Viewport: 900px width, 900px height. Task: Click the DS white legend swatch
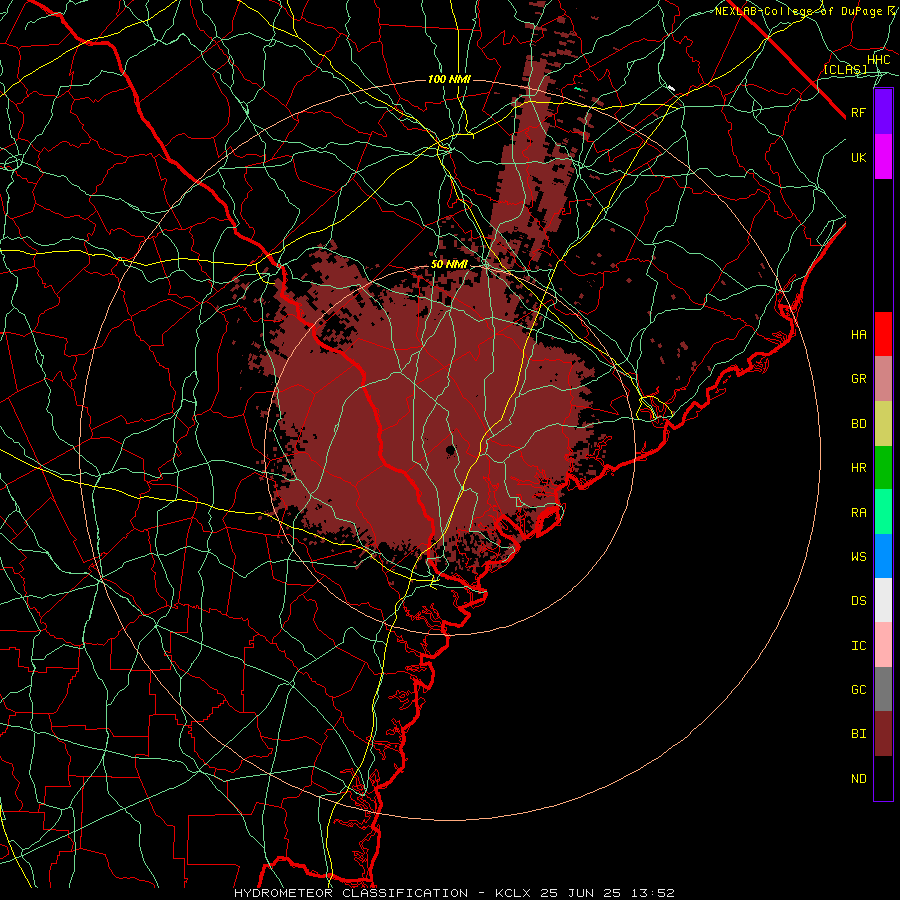(883, 600)
